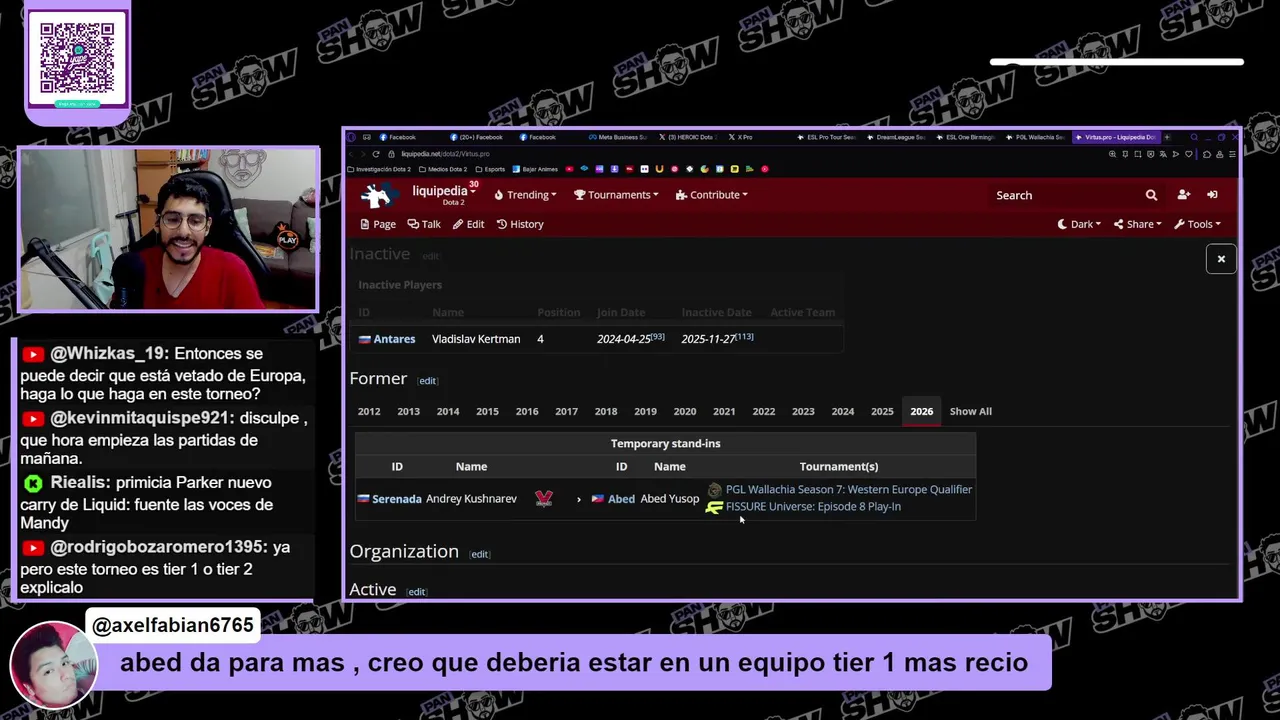
Task: Select the 2021 year tab
Action: pos(724,411)
